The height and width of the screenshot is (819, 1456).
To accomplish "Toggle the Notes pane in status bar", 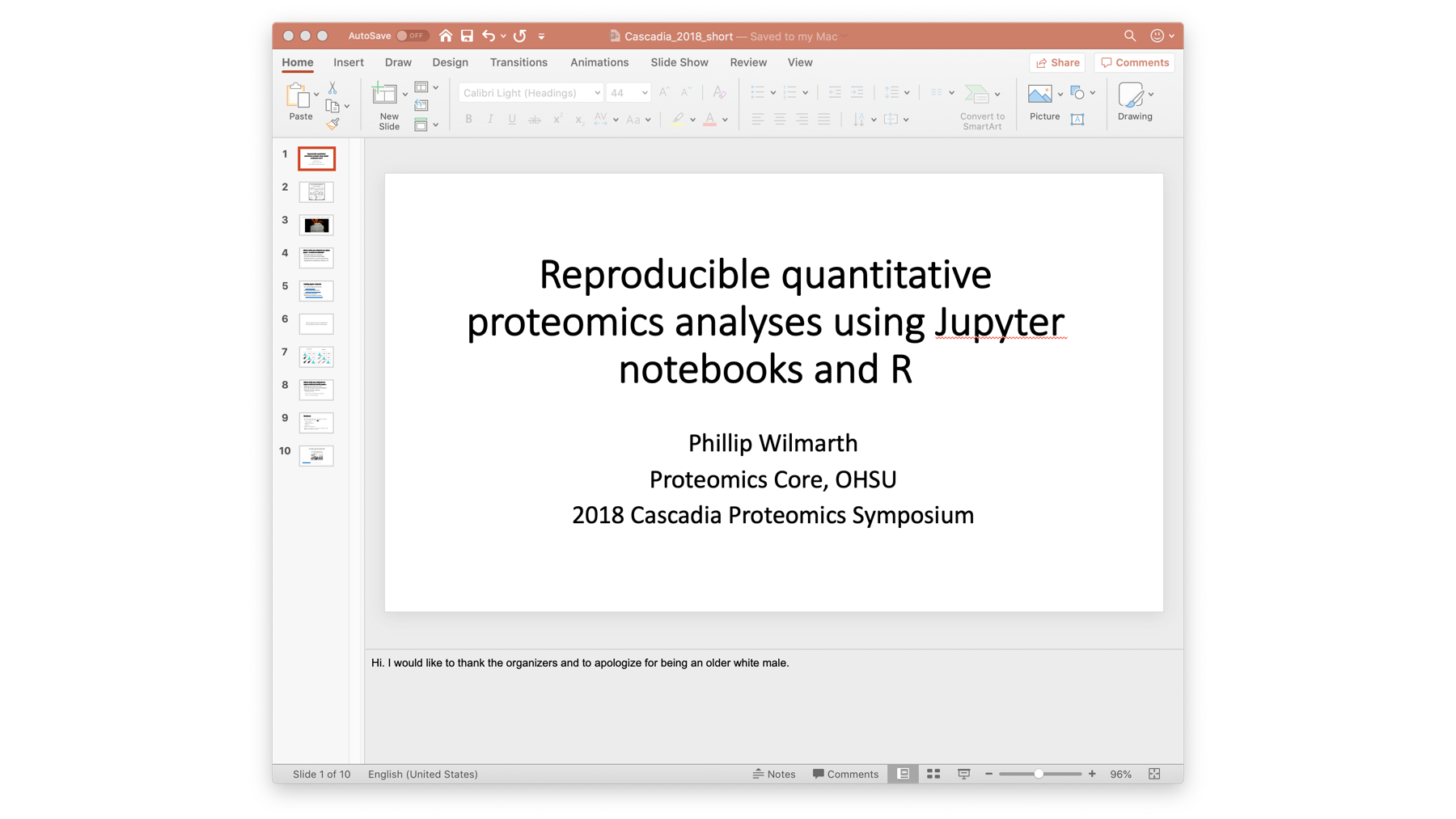I will click(774, 774).
